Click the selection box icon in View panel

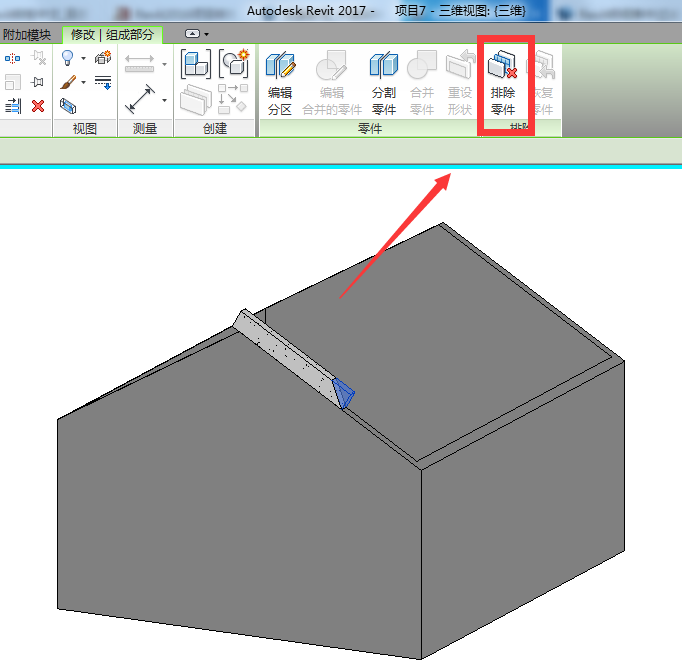[x=68, y=105]
